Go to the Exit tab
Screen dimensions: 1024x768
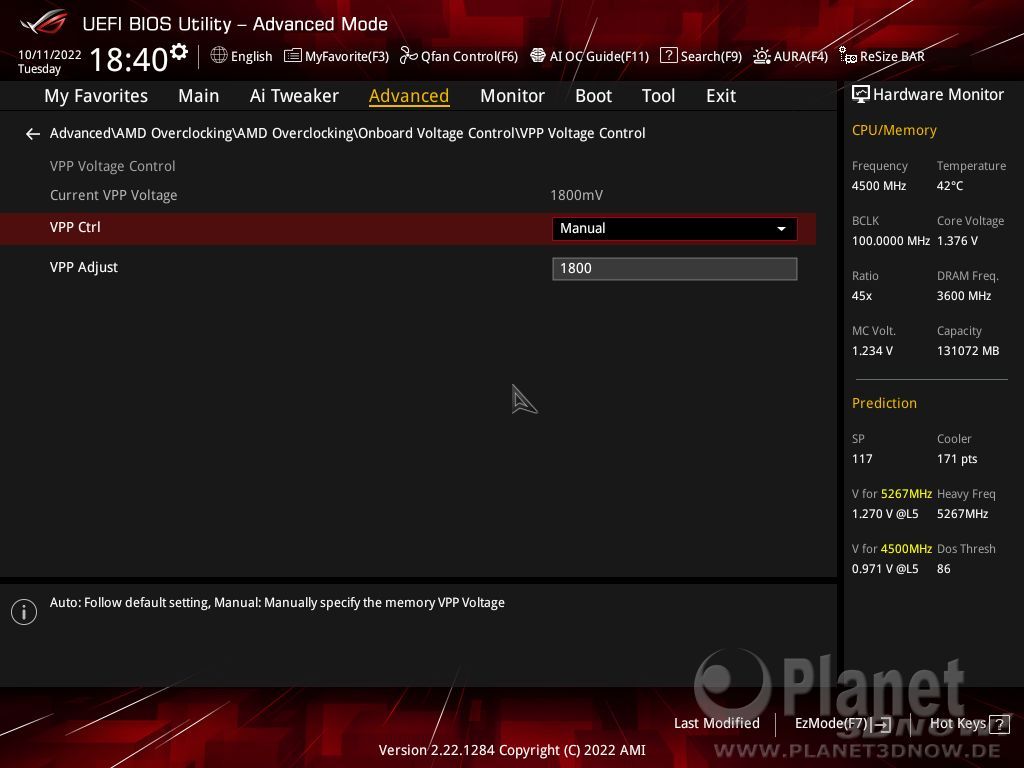coord(721,96)
